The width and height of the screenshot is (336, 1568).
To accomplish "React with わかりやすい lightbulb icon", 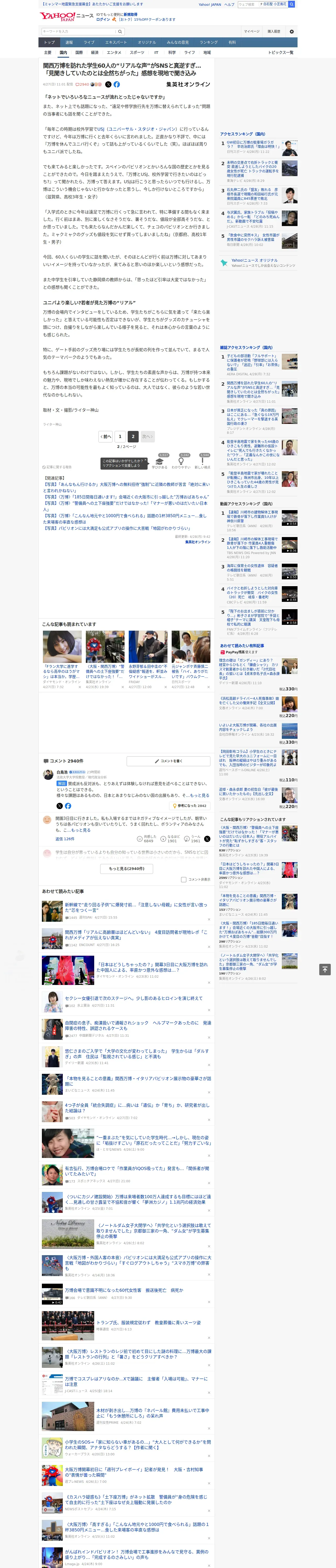I will pos(181,462).
